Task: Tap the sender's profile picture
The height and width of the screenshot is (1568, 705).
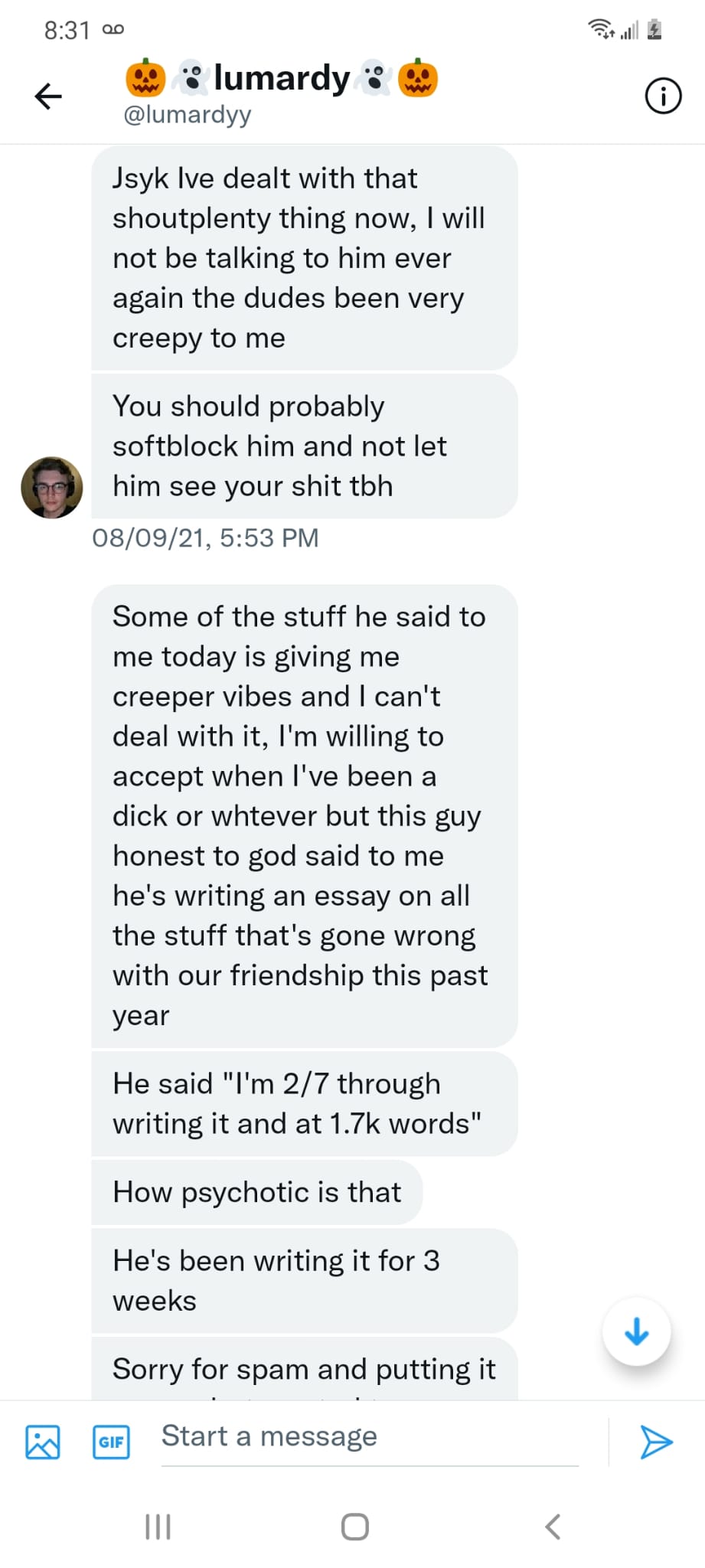Action: coord(52,488)
